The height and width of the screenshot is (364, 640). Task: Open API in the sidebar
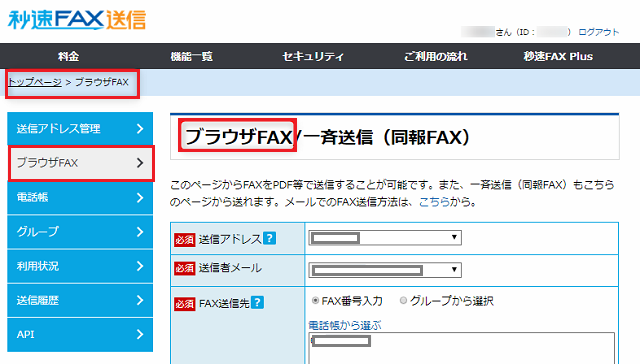pyautogui.click(x=80, y=334)
